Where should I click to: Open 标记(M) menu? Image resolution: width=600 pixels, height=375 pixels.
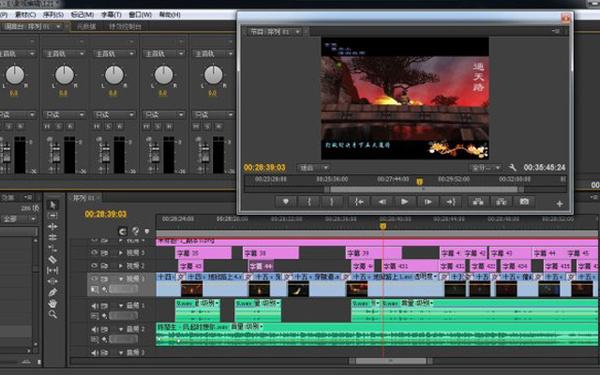click(x=82, y=15)
